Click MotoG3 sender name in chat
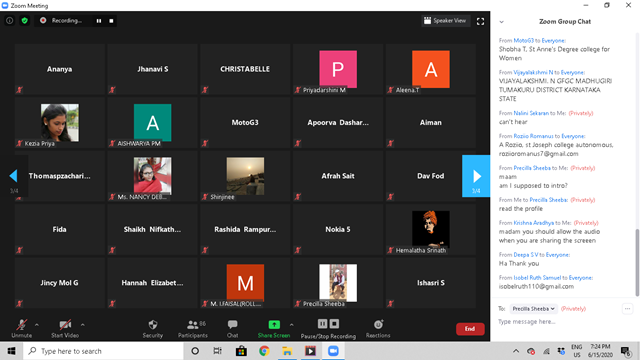The image size is (640, 360). pos(524,40)
